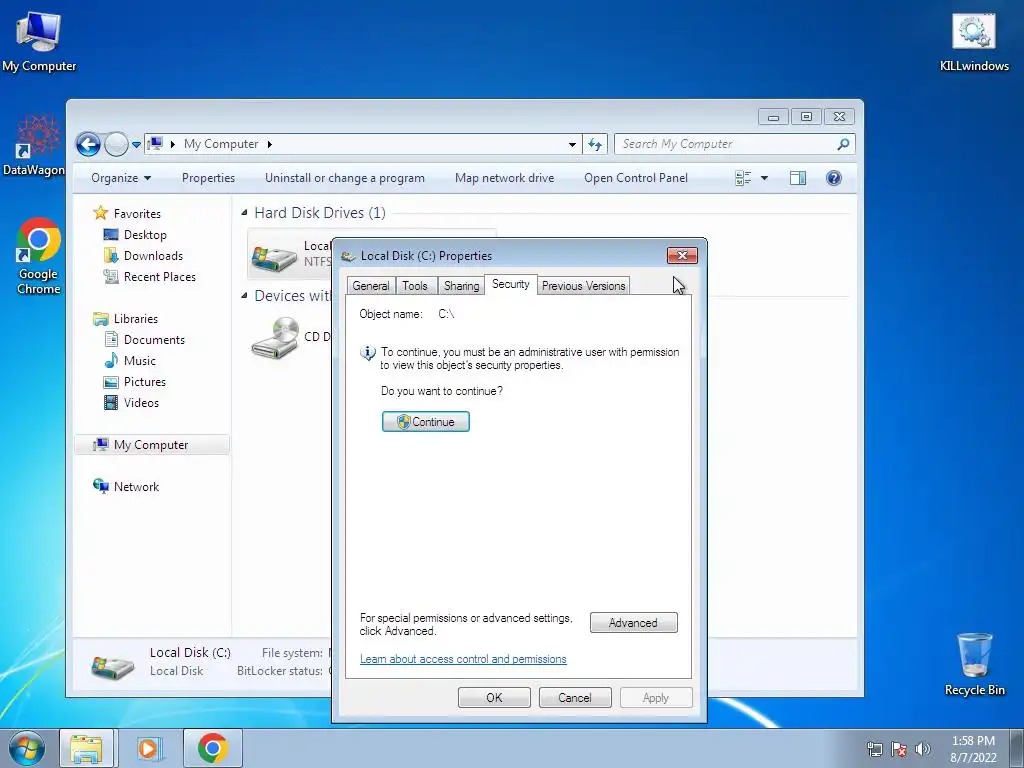The image size is (1024, 768).
Task: Click the Advanced button
Action: coord(633,622)
